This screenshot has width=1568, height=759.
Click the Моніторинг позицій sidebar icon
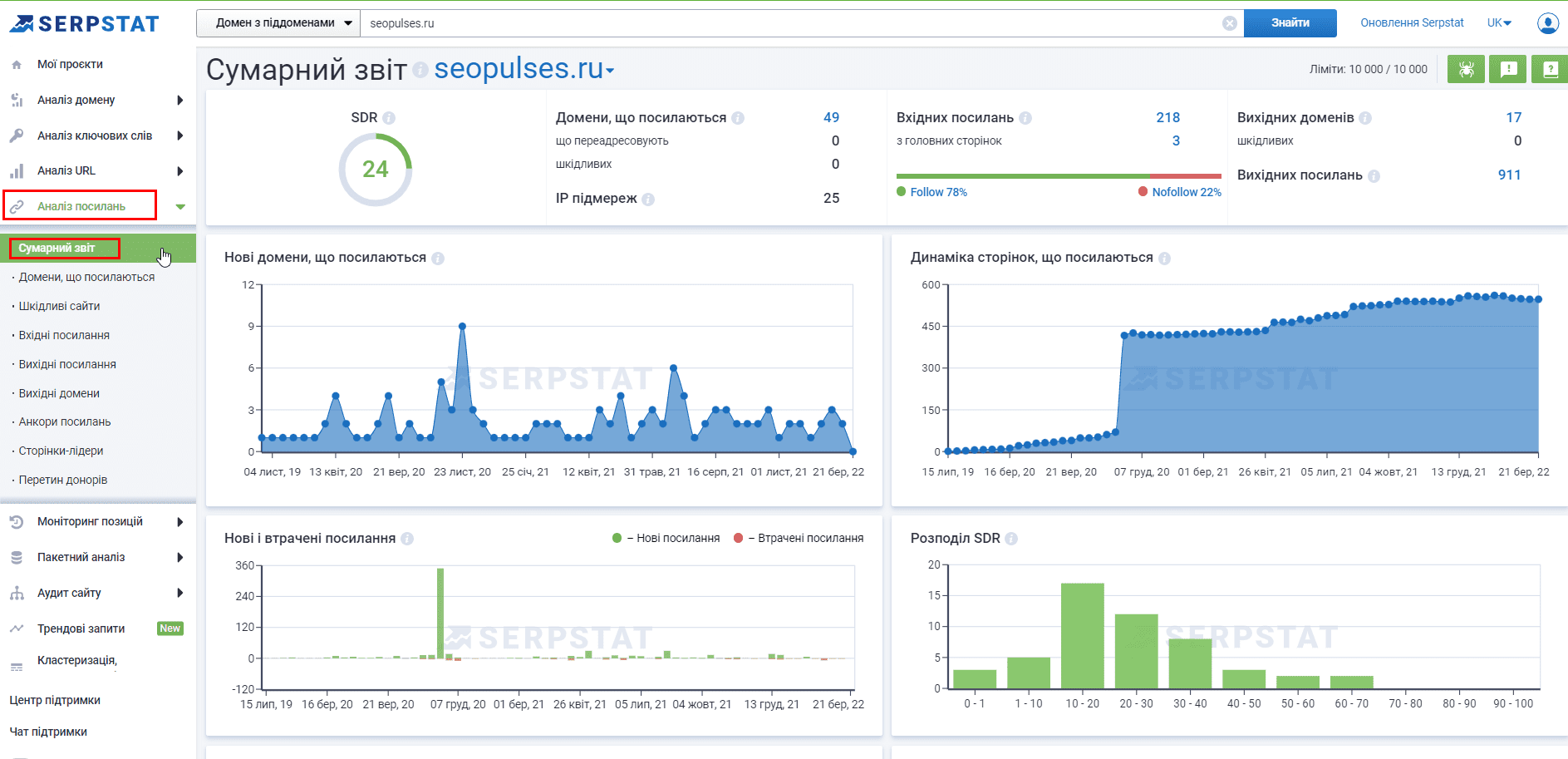[17, 522]
